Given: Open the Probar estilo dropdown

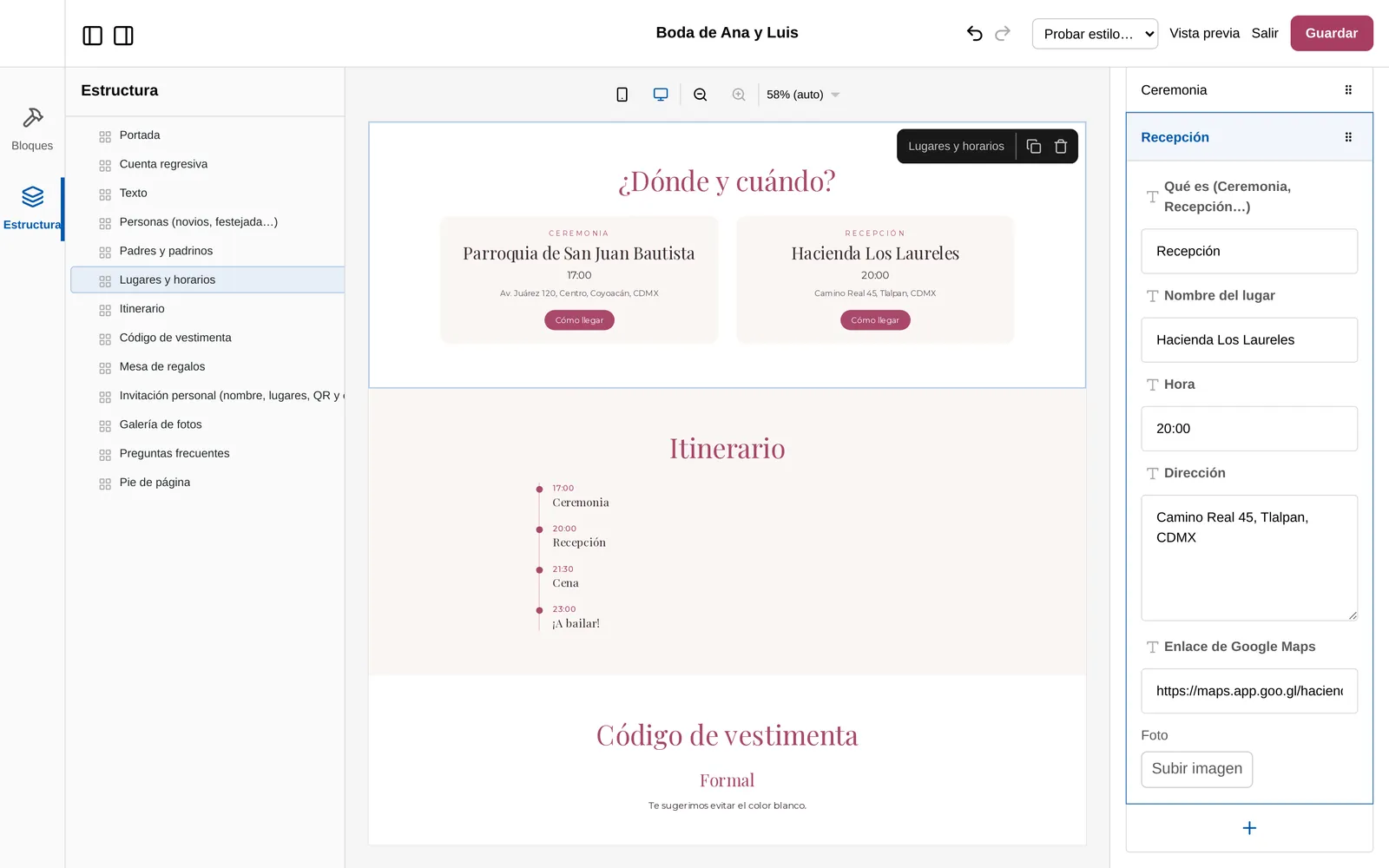Looking at the screenshot, I should (1095, 34).
